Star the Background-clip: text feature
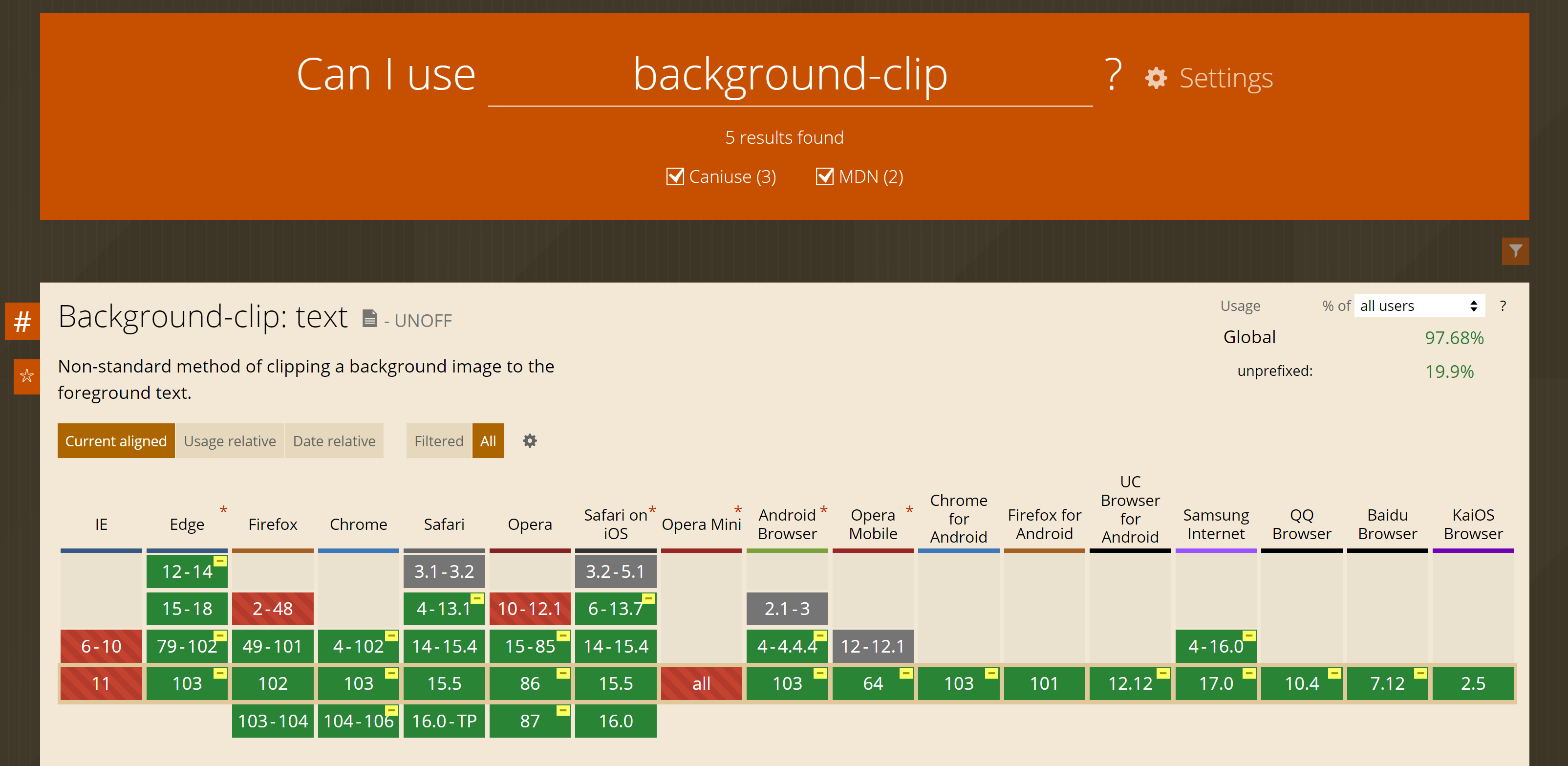Viewport: 1568px width, 766px height. 27,376
